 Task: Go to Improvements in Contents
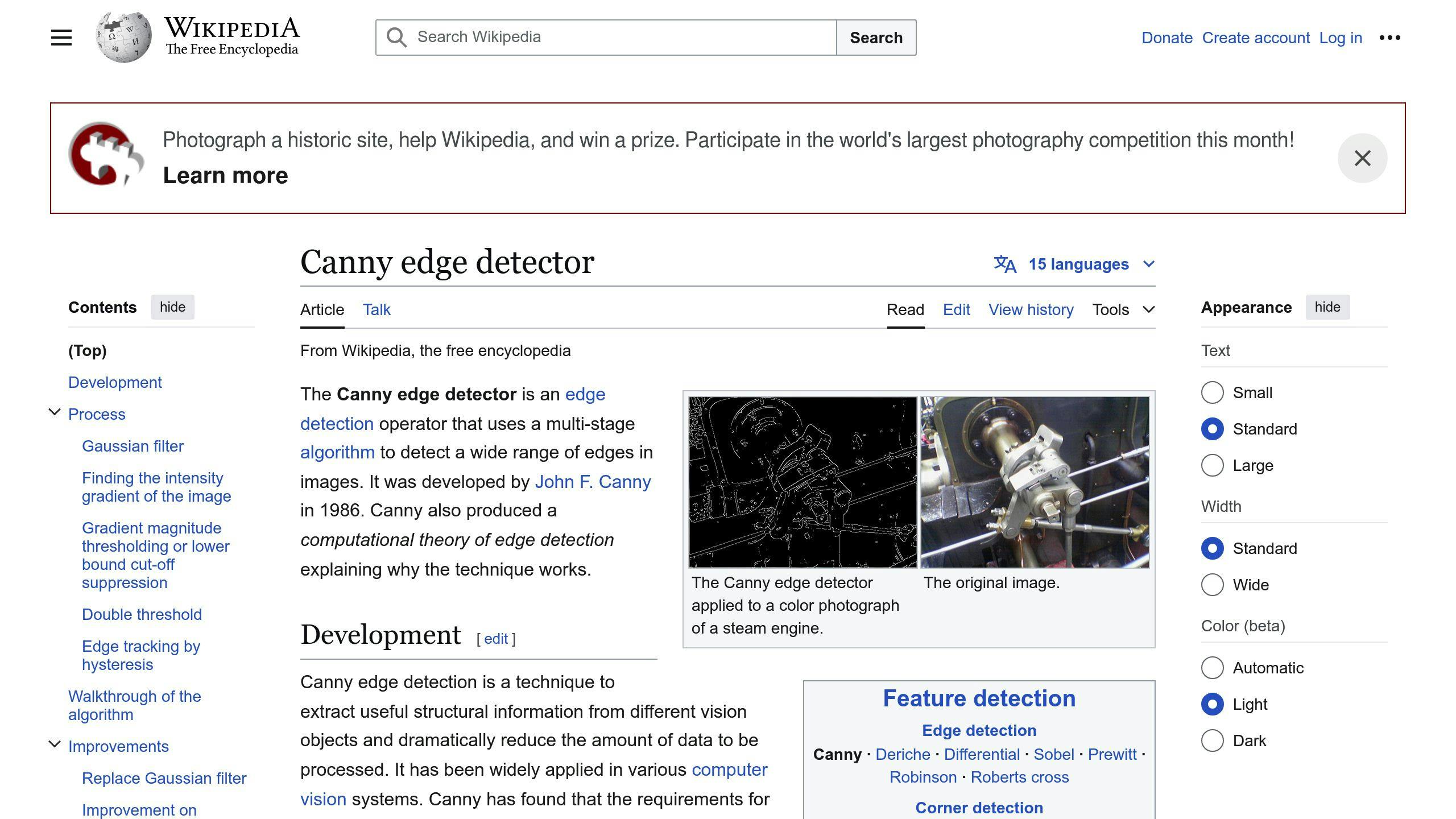pos(118,746)
